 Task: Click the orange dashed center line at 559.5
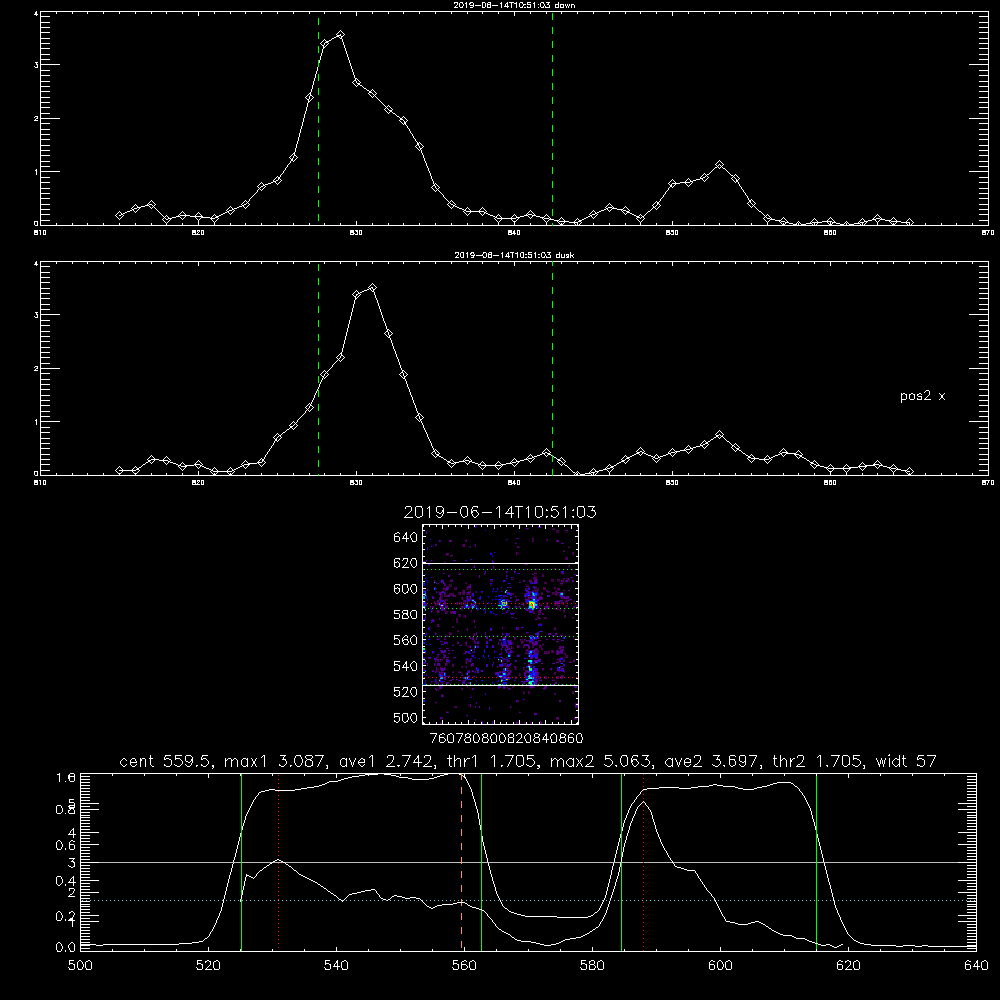tap(462, 861)
